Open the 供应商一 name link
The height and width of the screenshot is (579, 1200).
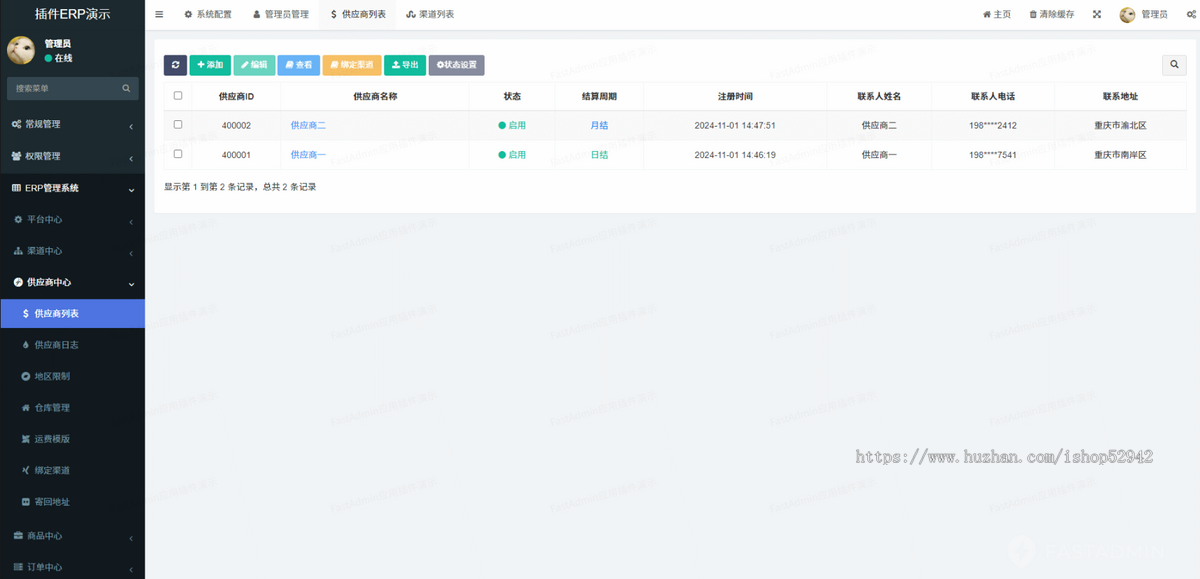308,155
